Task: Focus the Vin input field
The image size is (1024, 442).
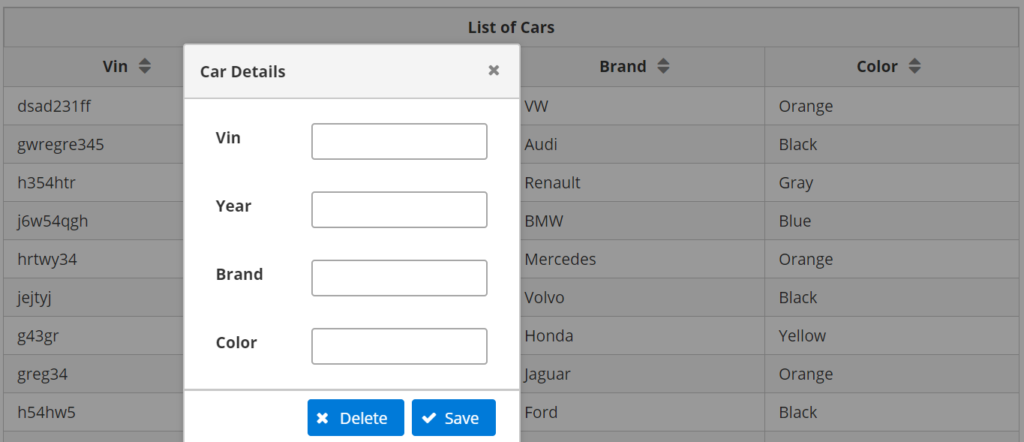Action: pos(399,141)
